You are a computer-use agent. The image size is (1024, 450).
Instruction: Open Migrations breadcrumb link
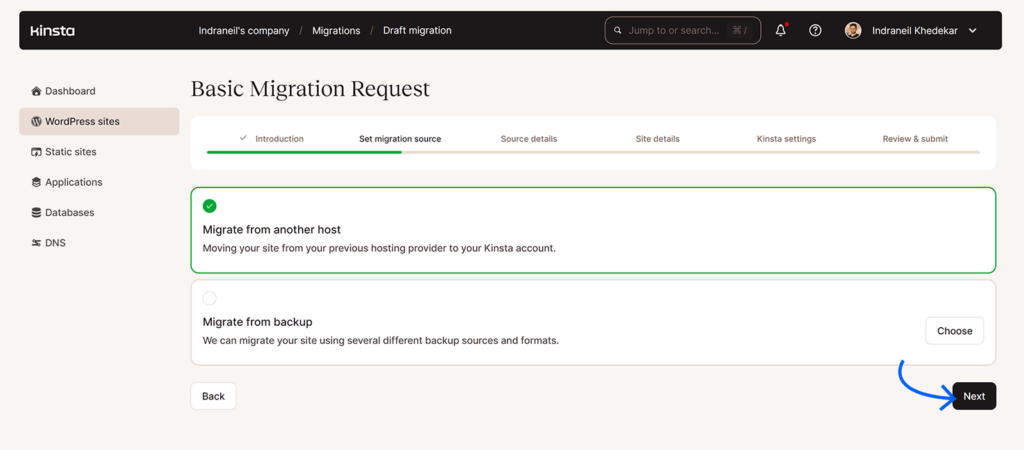pos(336,31)
